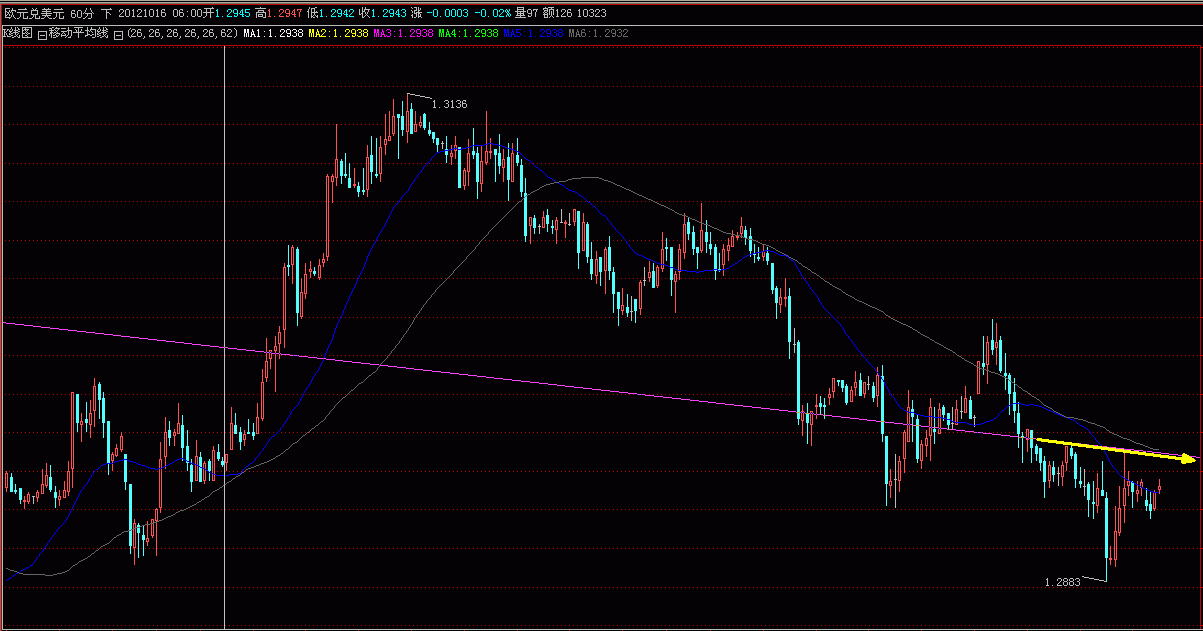Click the close price 收1.2943
Image resolution: width=1203 pixels, height=631 pixels.
pos(382,13)
